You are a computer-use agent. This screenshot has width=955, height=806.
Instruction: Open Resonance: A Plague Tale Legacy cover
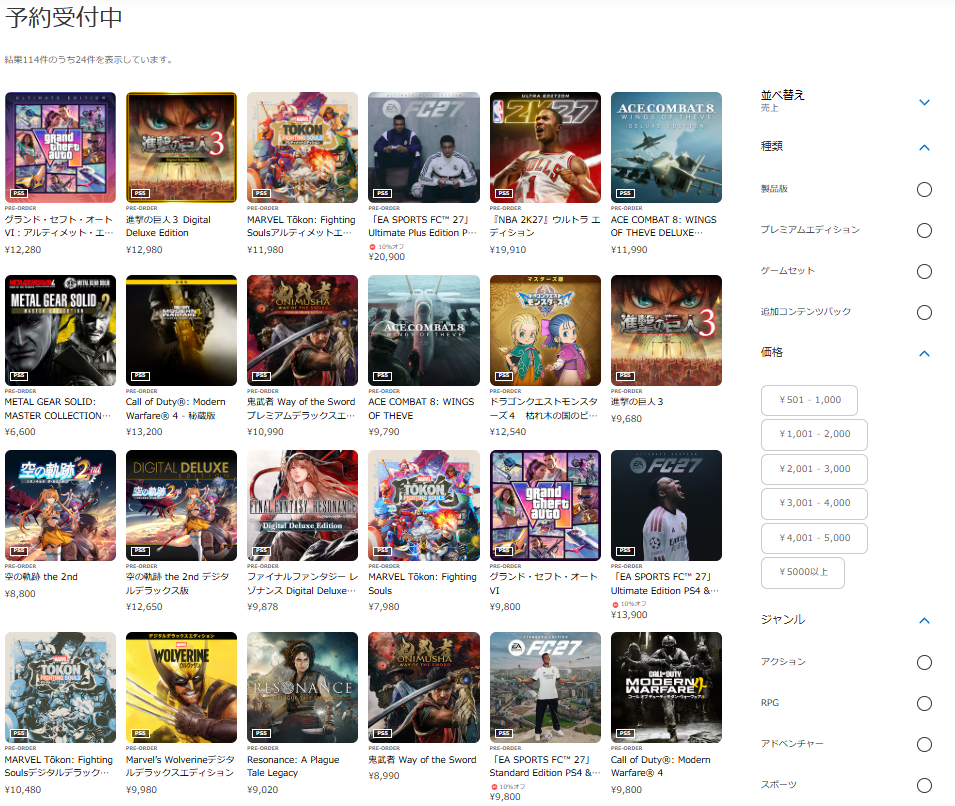tap(303, 687)
